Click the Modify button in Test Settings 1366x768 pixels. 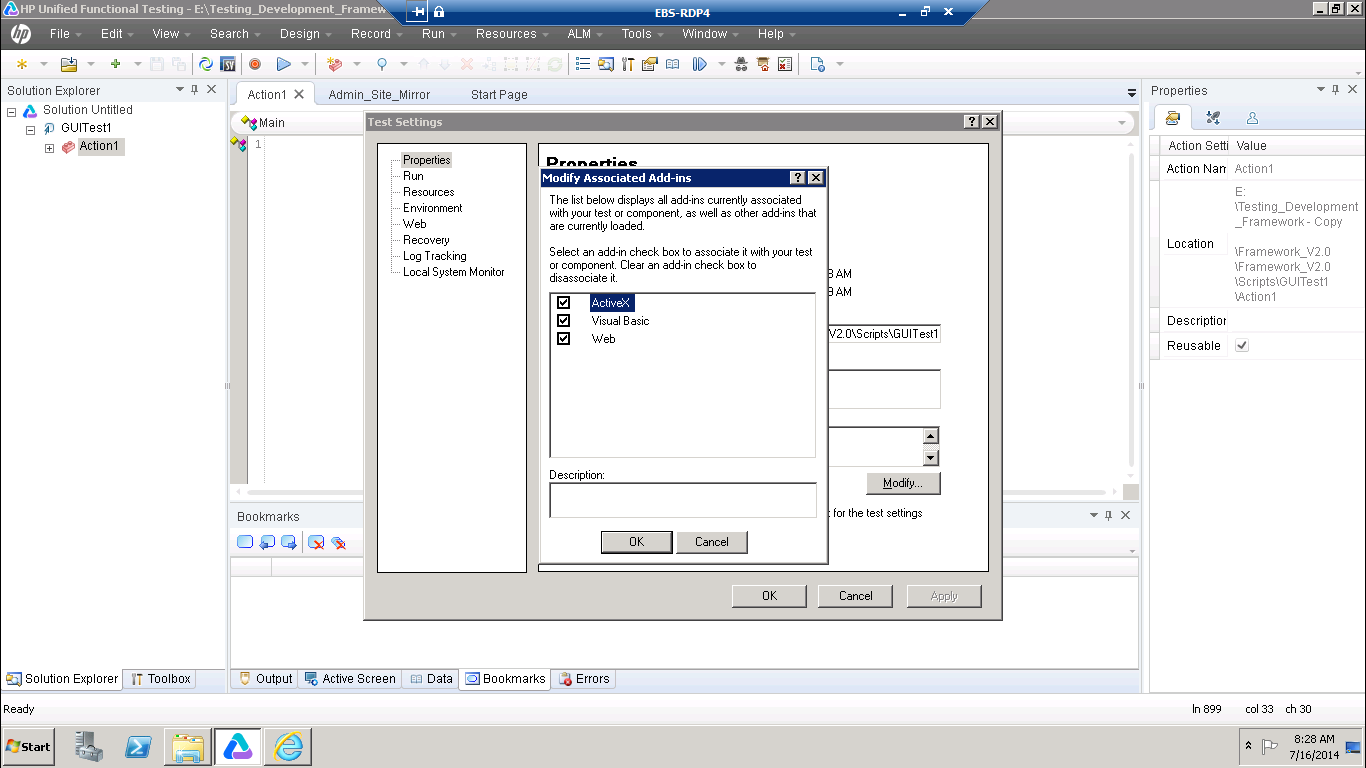[x=902, y=483]
